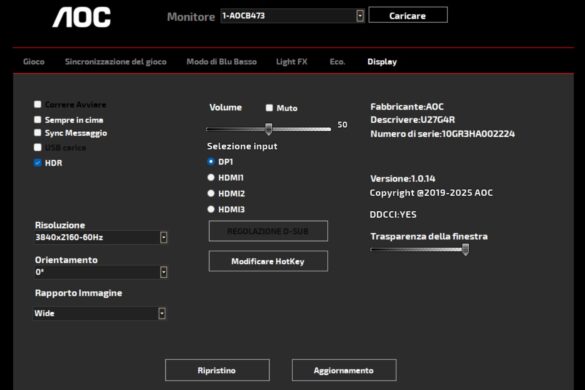Click the Ripristino button
This screenshot has width=585, height=390.
(217, 370)
